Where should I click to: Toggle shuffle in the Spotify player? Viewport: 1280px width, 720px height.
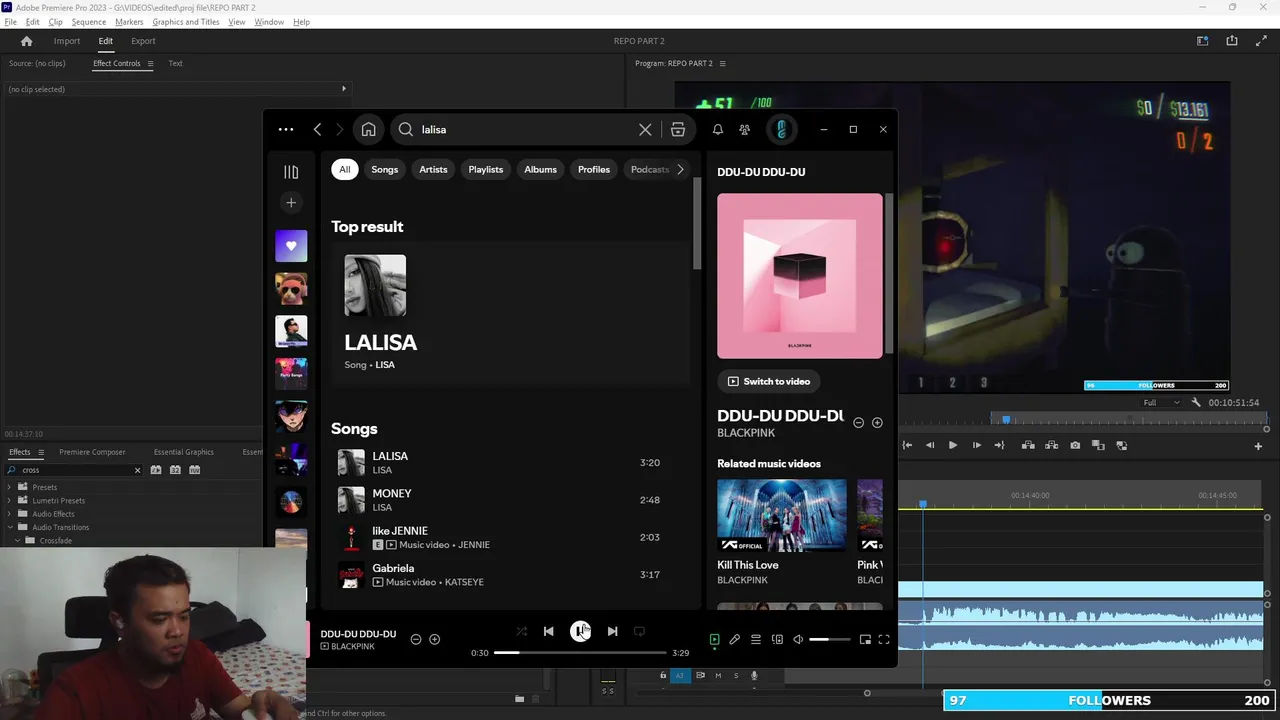pyautogui.click(x=521, y=631)
